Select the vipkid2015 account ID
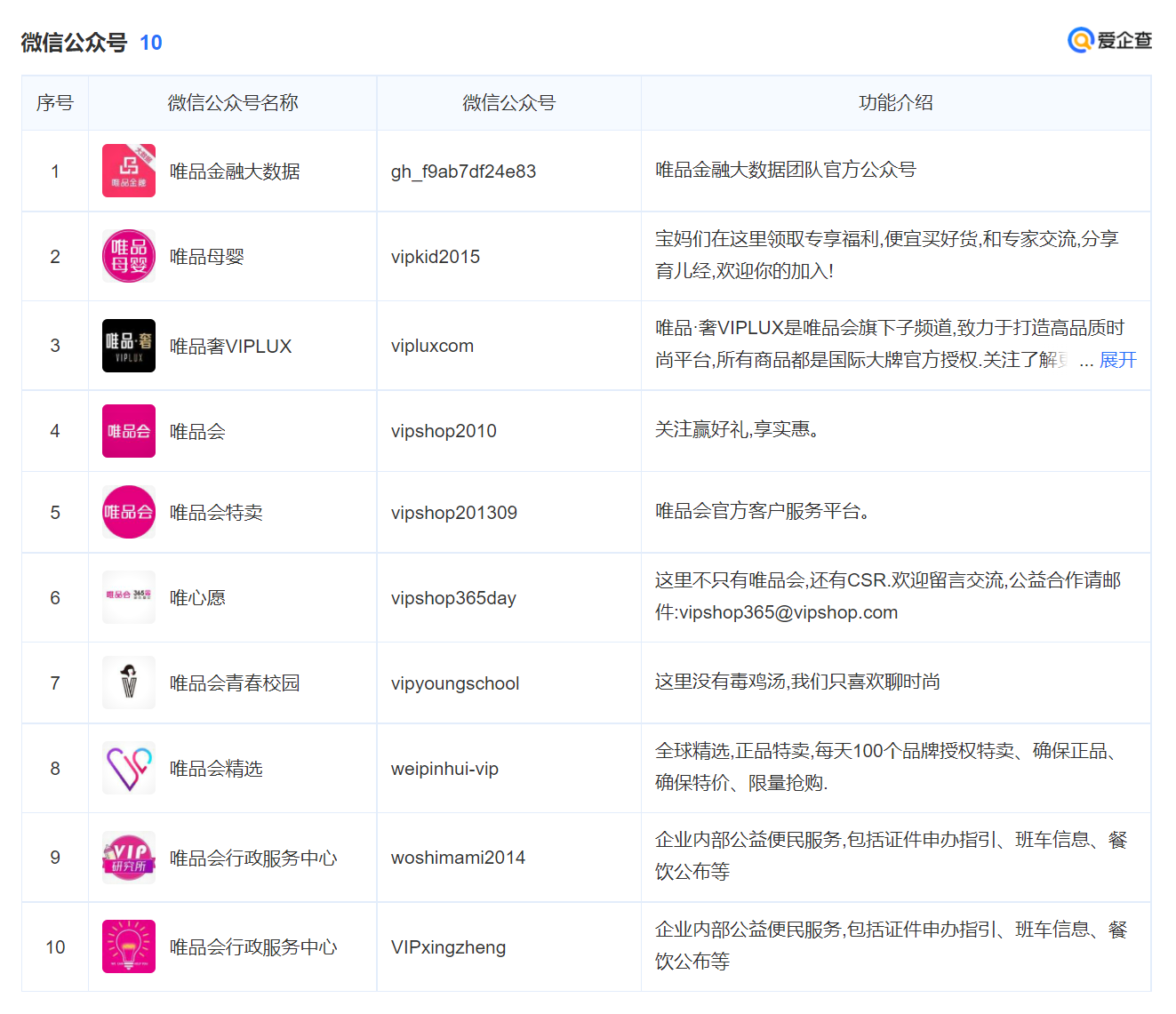1176x1014 pixels. [x=436, y=257]
